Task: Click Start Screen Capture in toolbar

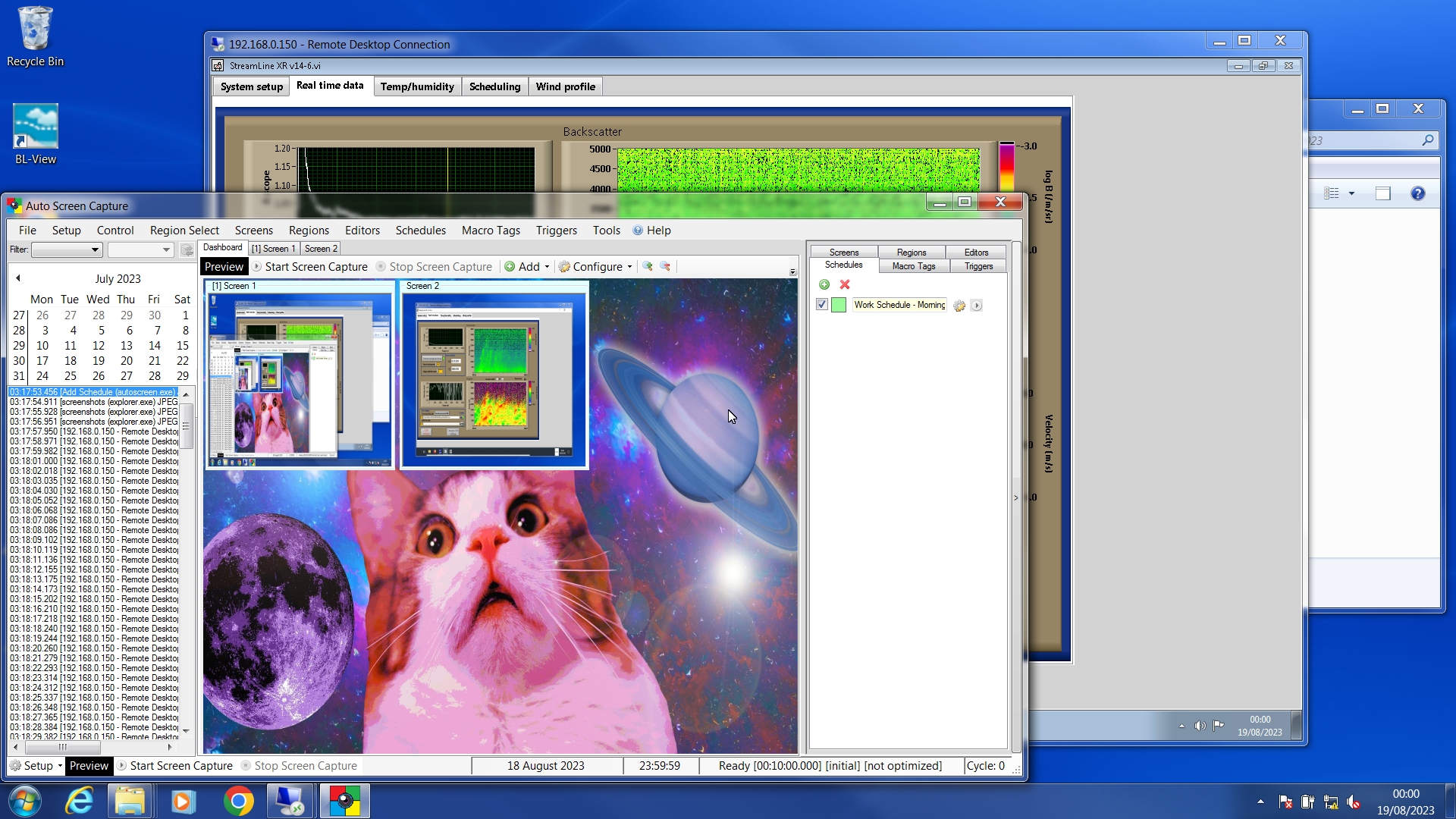Action: 310,267
